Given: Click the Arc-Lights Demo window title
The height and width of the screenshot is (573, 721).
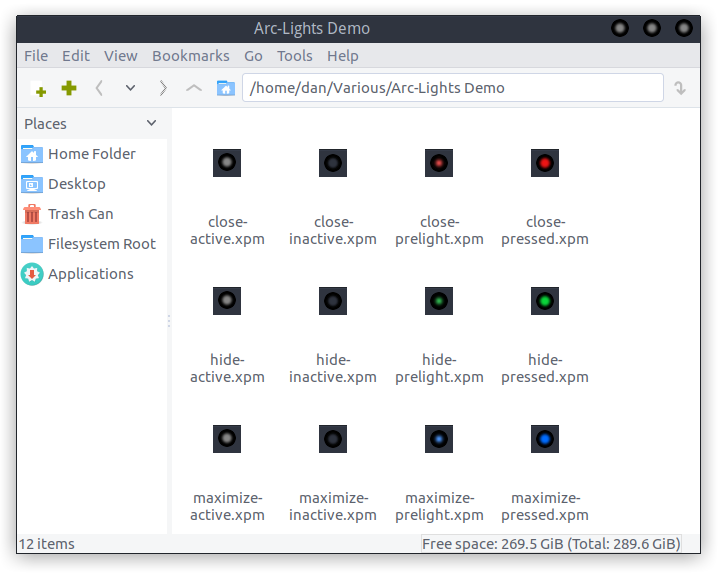Looking at the screenshot, I should point(312,29).
